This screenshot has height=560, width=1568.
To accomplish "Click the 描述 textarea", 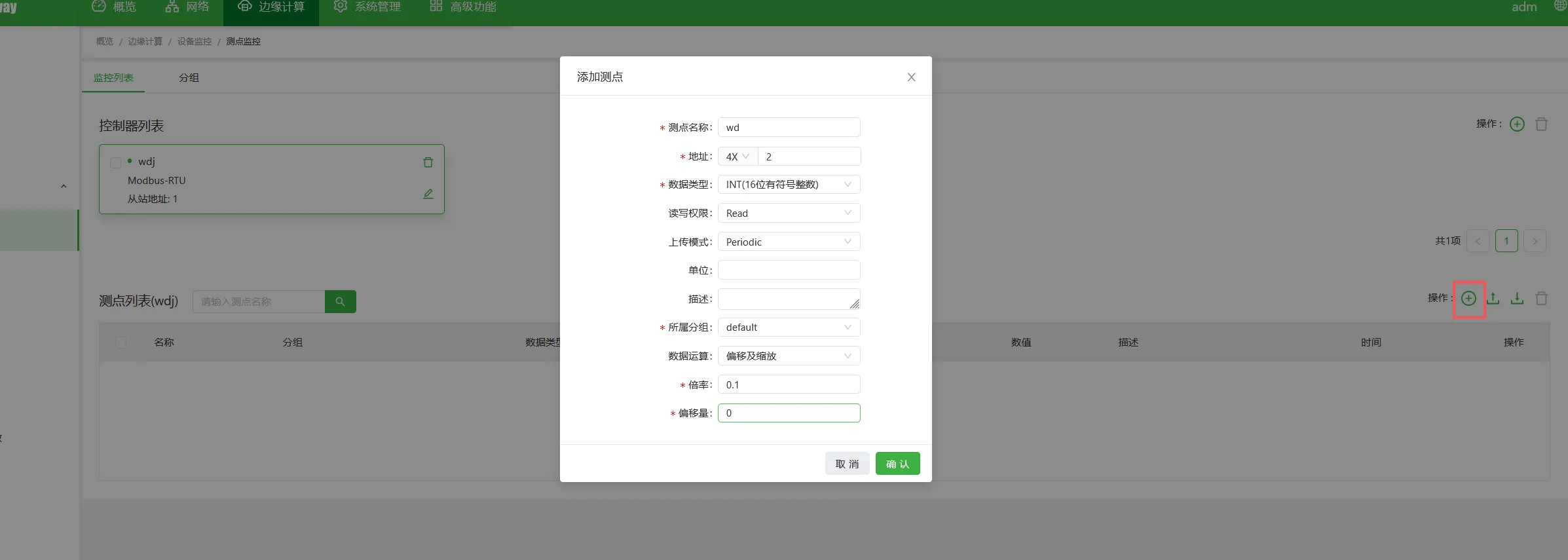I will coord(789,299).
